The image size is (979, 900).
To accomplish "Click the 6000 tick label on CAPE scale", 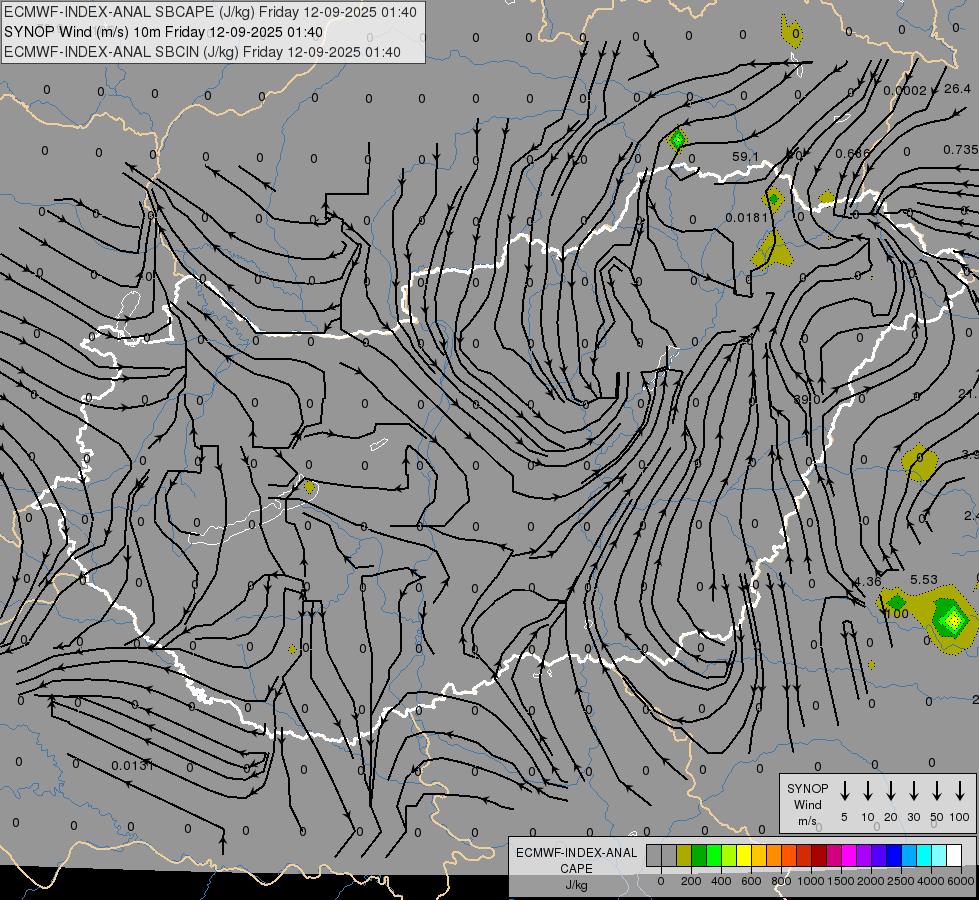I will [x=961, y=881].
